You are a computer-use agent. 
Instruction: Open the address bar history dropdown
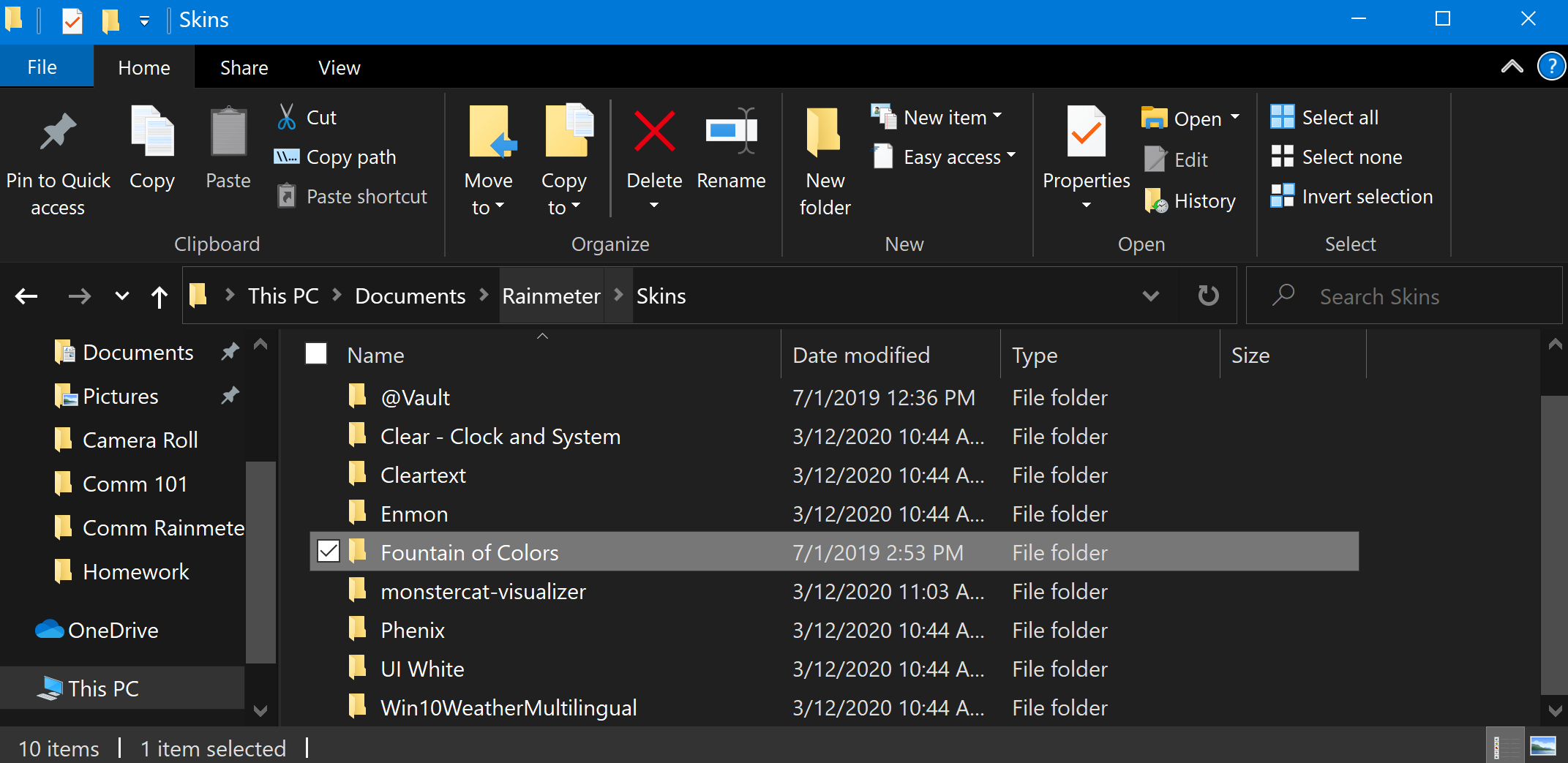[1151, 296]
